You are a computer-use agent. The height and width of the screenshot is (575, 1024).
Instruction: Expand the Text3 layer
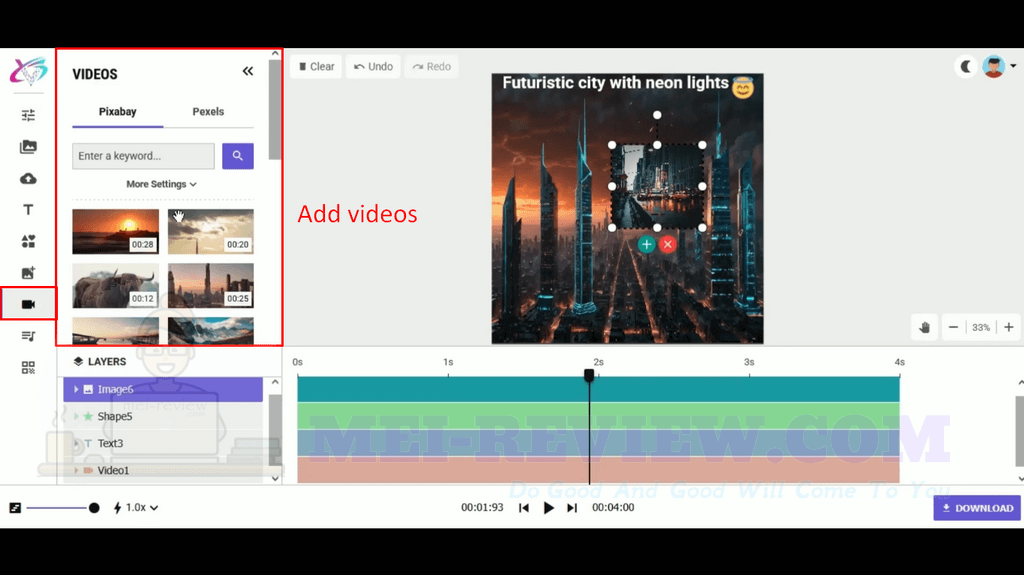(76, 444)
